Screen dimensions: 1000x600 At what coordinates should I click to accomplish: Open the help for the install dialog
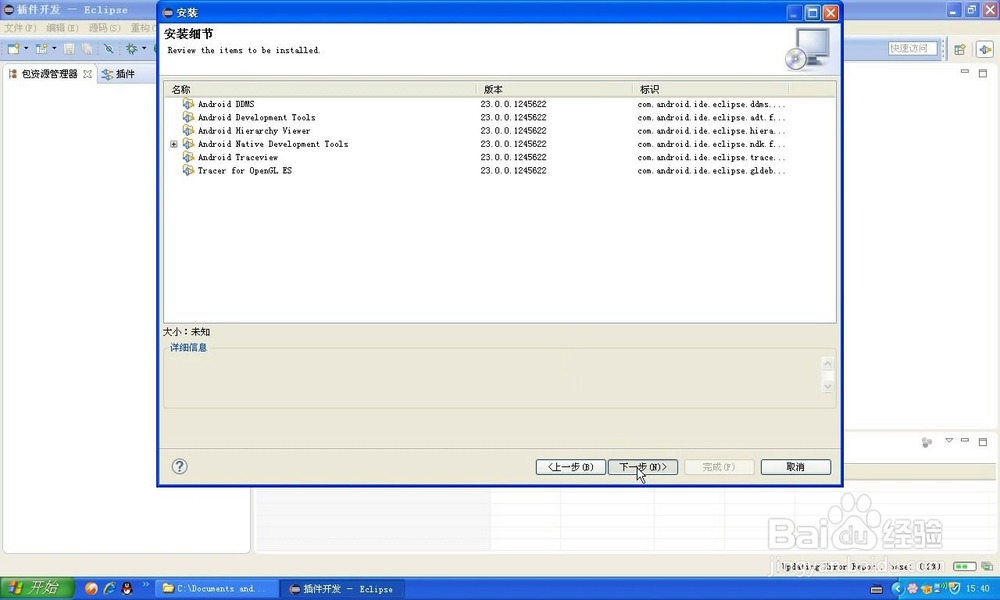point(179,466)
